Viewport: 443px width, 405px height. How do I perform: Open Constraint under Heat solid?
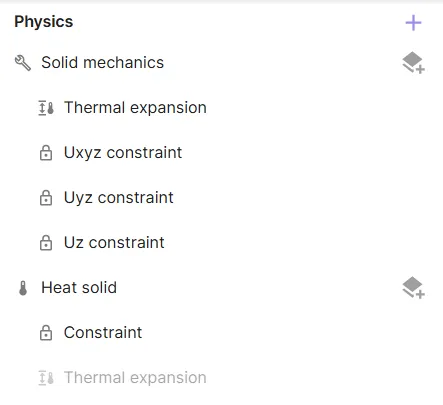pyautogui.click(x=103, y=333)
